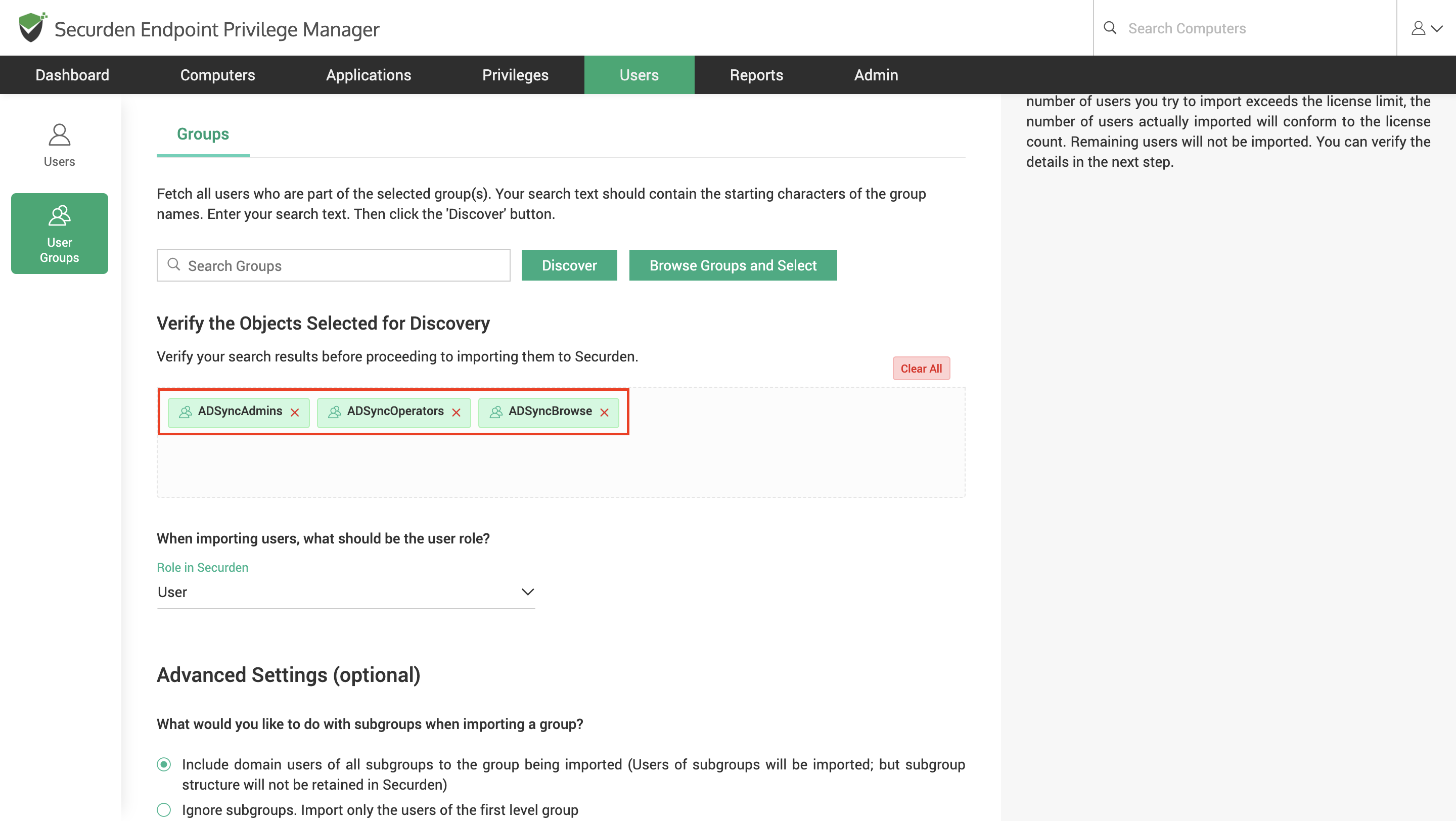Open the Users sidebar section
The height and width of the screenshot is (821, 1456).
[x=59, y=145]
